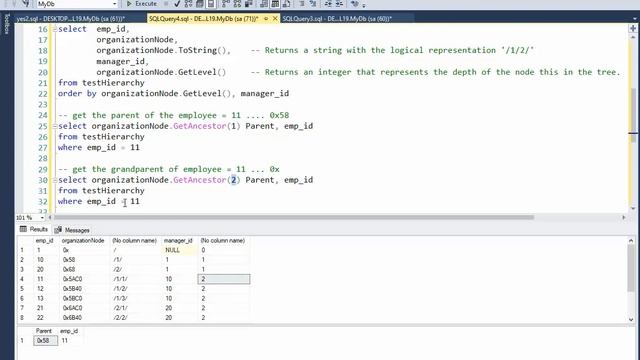Screen dimensions: 640x360
Task: Select Results to Grid icon
Action: pos(275,4)
